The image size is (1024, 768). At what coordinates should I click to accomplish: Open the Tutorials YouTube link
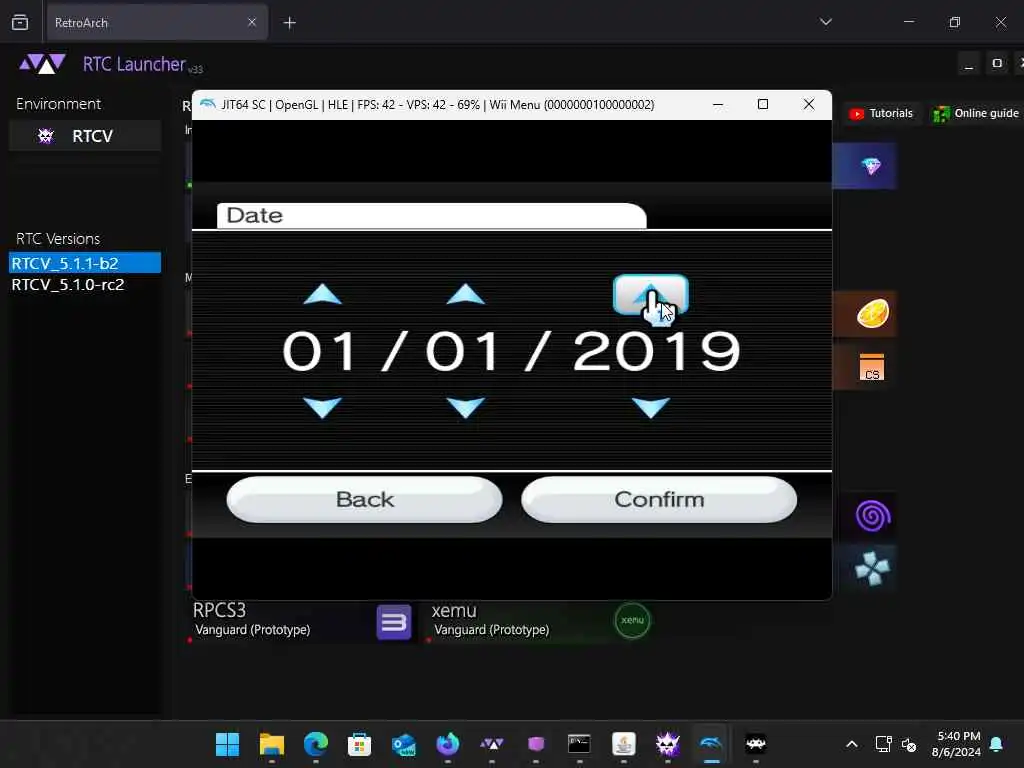[x=880, y=114]
